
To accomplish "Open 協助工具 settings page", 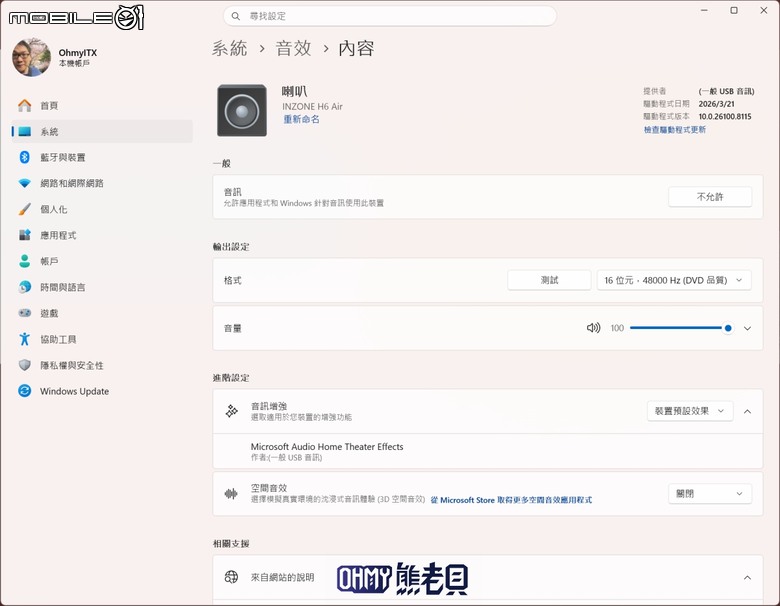I will coord(102,339).
